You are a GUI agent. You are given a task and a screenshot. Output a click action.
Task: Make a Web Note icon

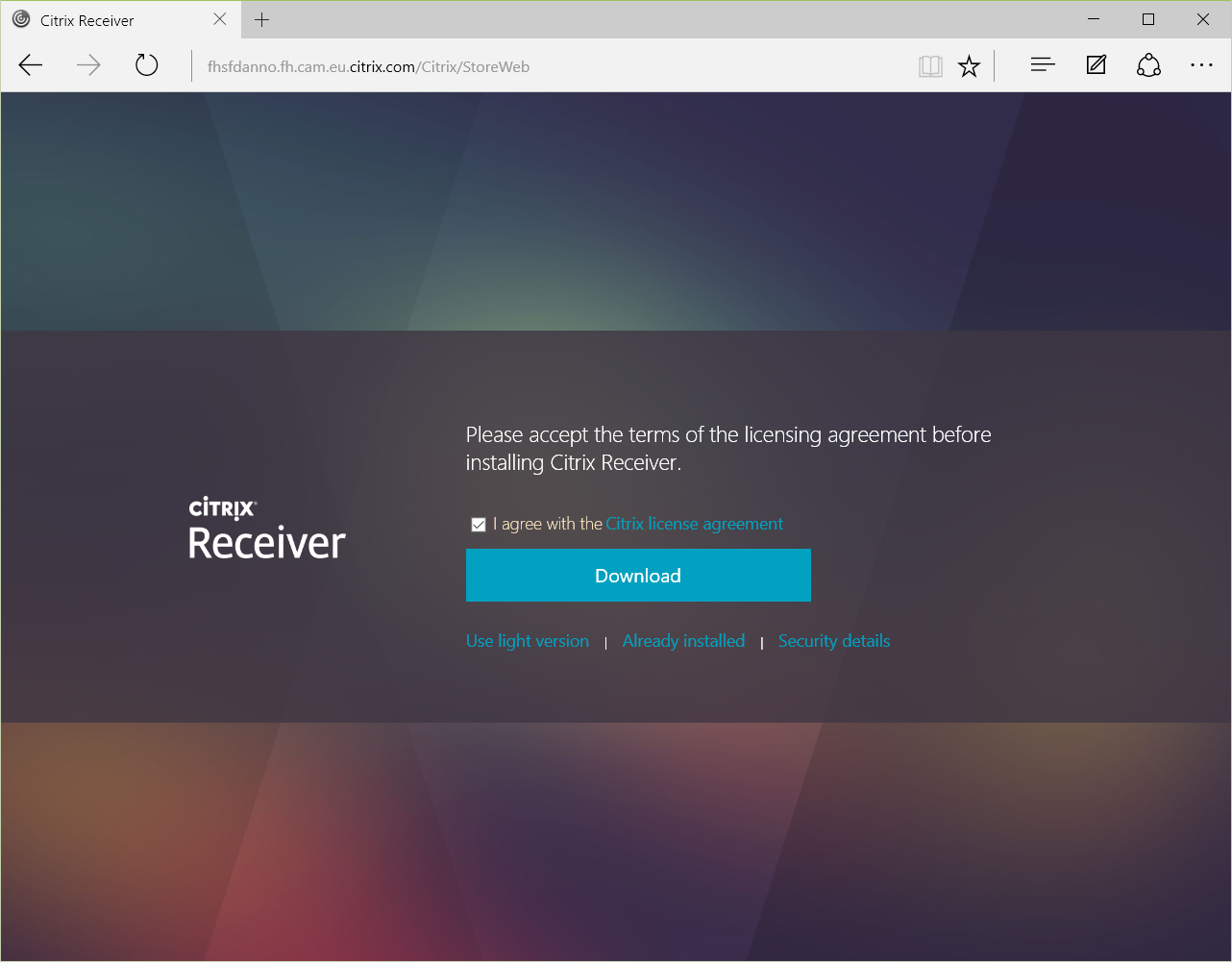pyautogui.click(x=1096, y=65)
